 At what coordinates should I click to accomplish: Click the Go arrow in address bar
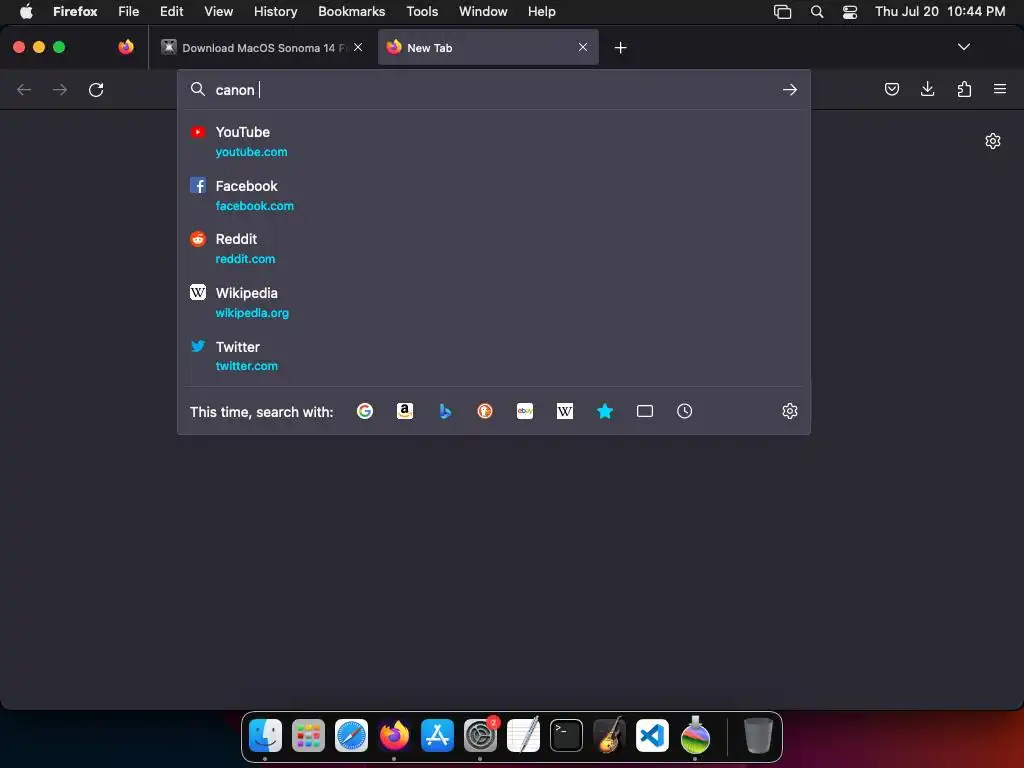pyautogui.click(x=790, y=89)
